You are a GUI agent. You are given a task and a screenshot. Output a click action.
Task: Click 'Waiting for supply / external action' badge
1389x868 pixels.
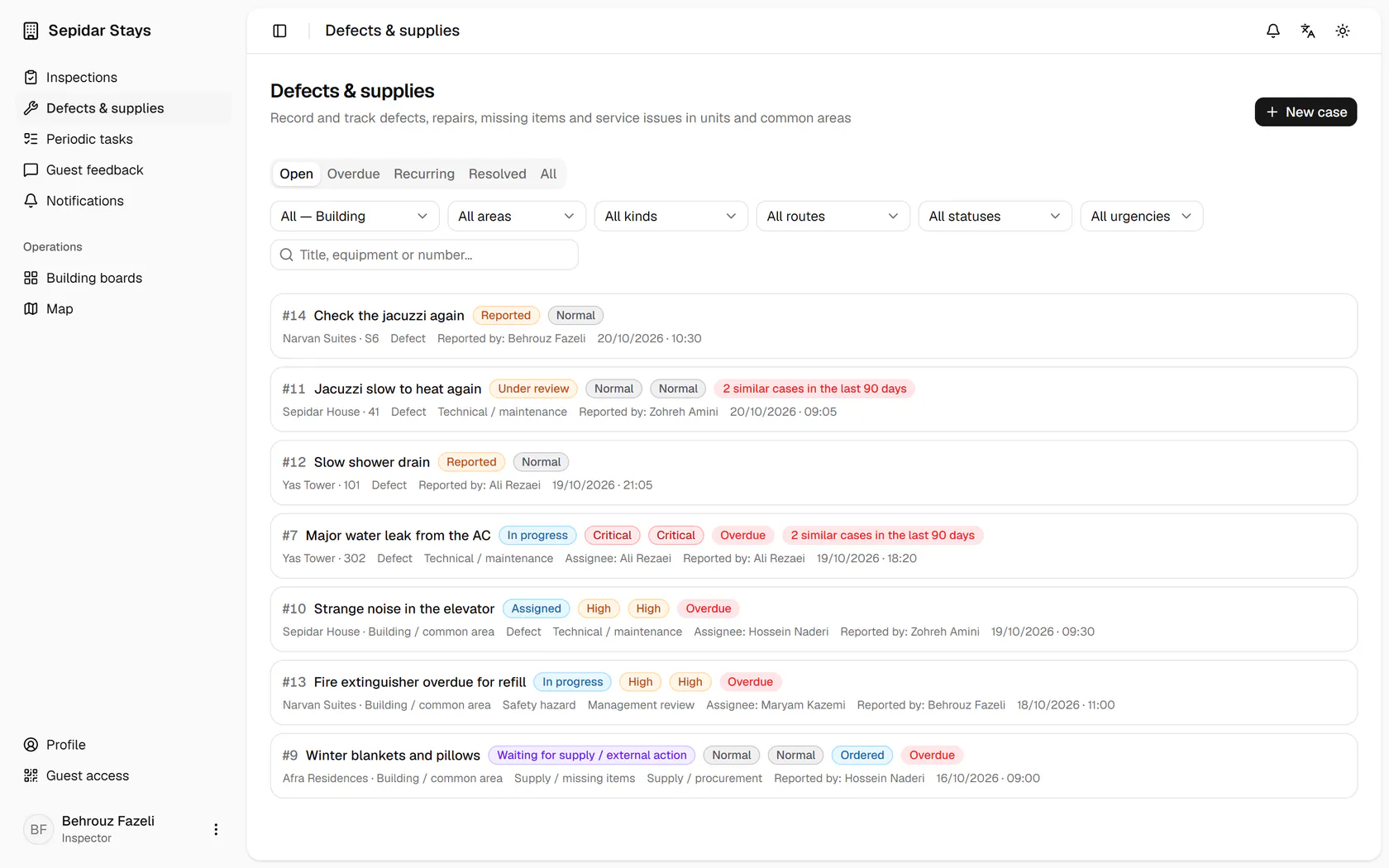coord(591,755)
